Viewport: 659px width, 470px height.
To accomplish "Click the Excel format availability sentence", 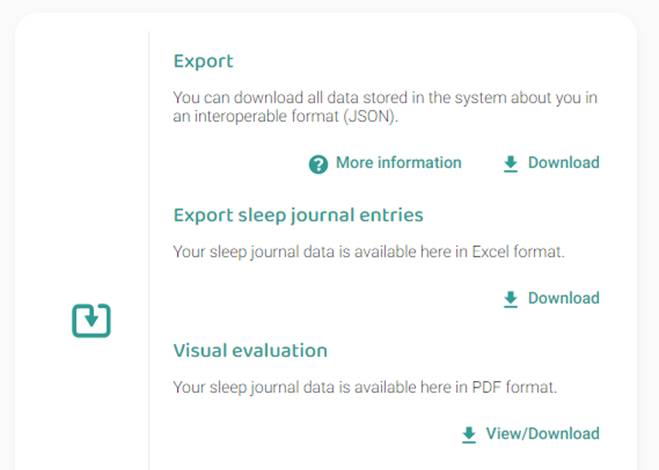I will coord(369,252).
